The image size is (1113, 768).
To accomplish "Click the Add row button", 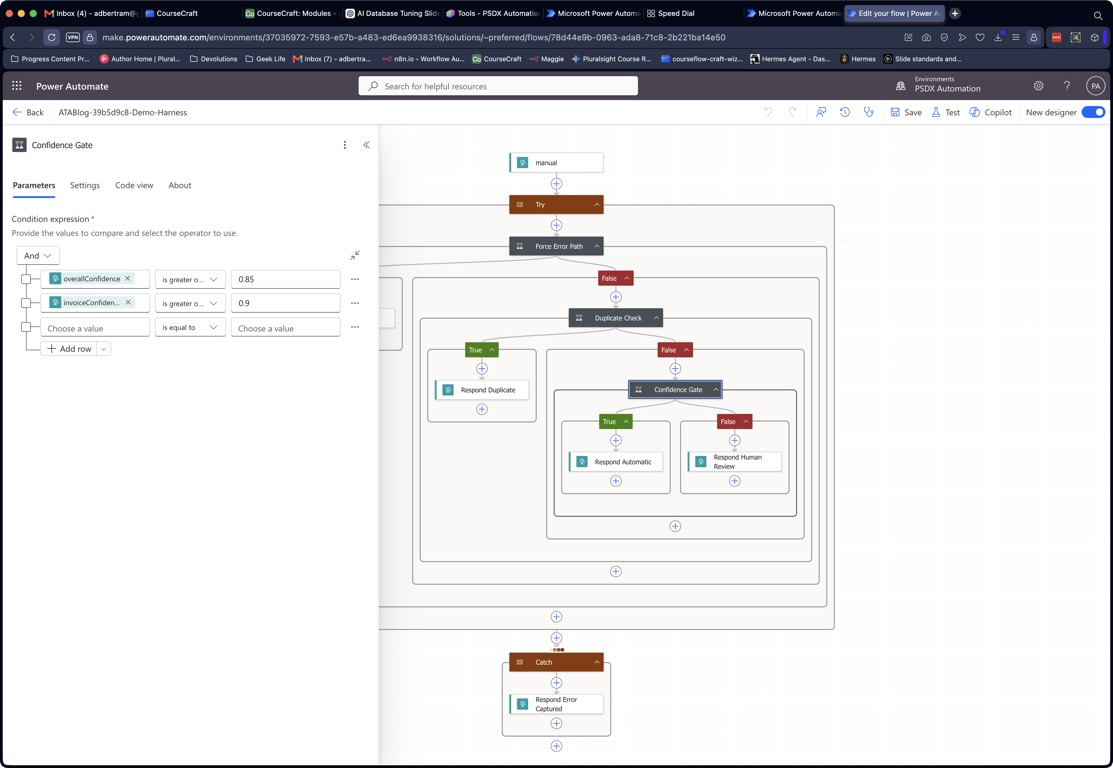I will coord(69,349).
